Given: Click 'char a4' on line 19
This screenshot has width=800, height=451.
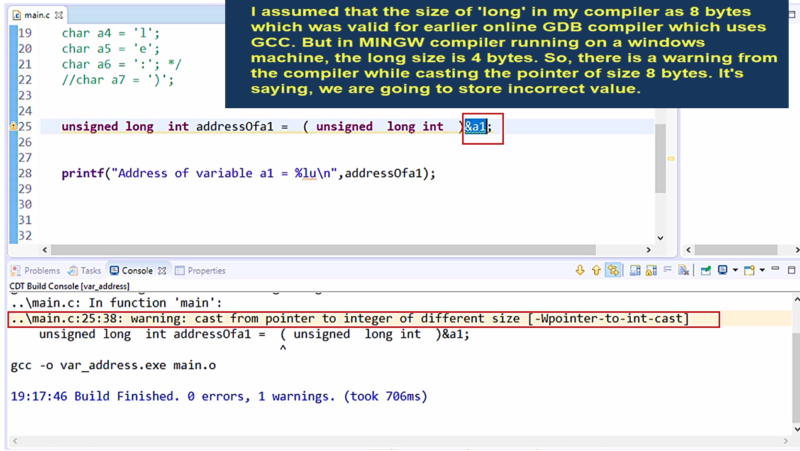Looking at the screenshot, I should 86,33.
